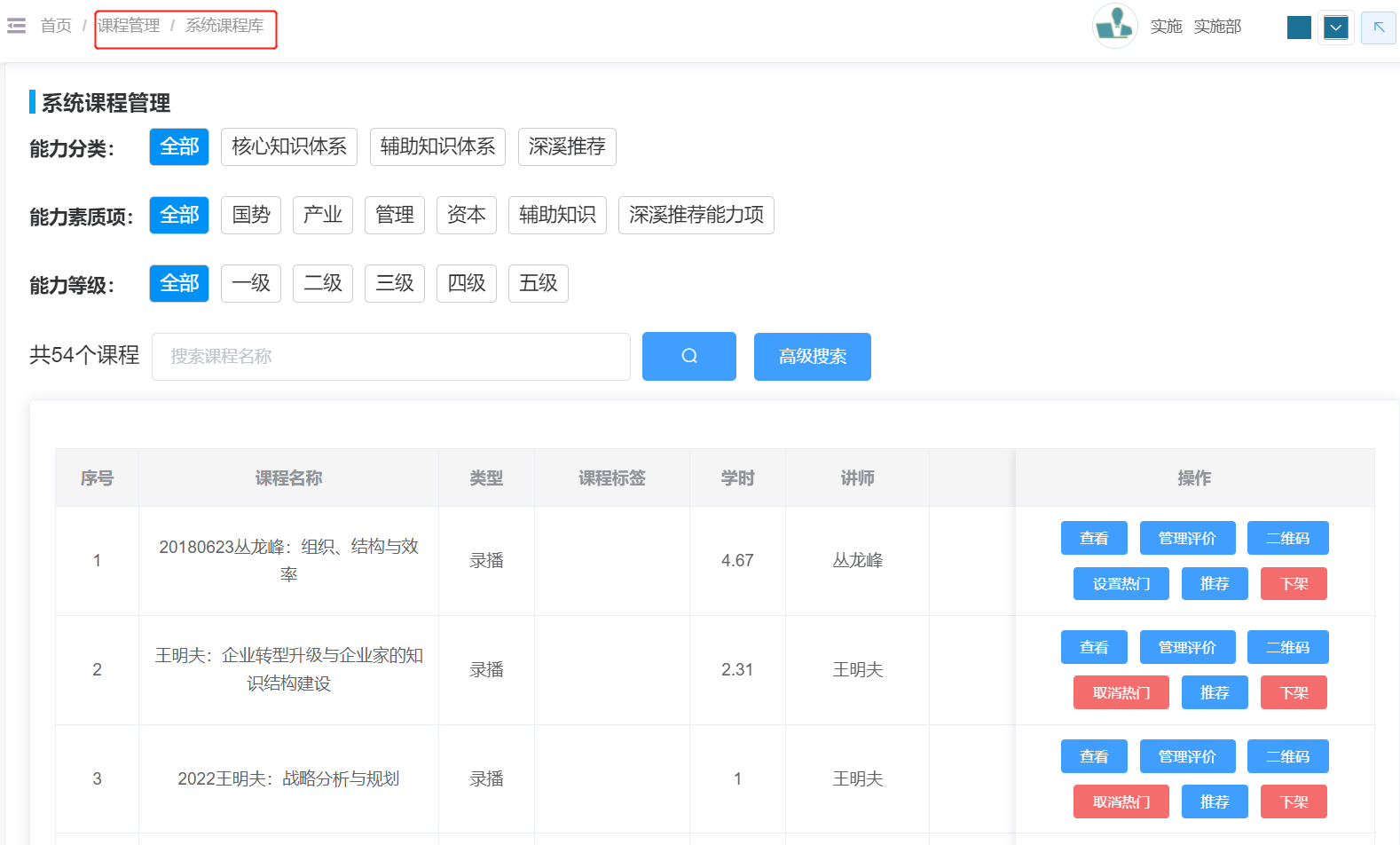The height and width of the screenshot is (845, 1400).
Task: Click 课程管理 breadcrumb item
Action: point(129,26)
